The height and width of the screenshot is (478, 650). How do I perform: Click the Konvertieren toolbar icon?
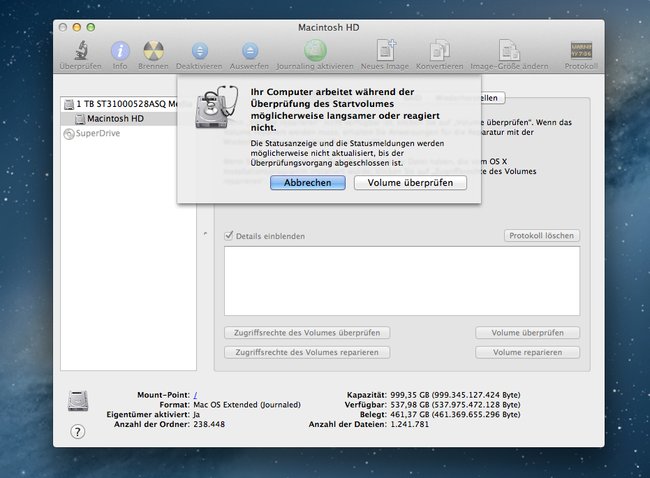coord(440,51)
